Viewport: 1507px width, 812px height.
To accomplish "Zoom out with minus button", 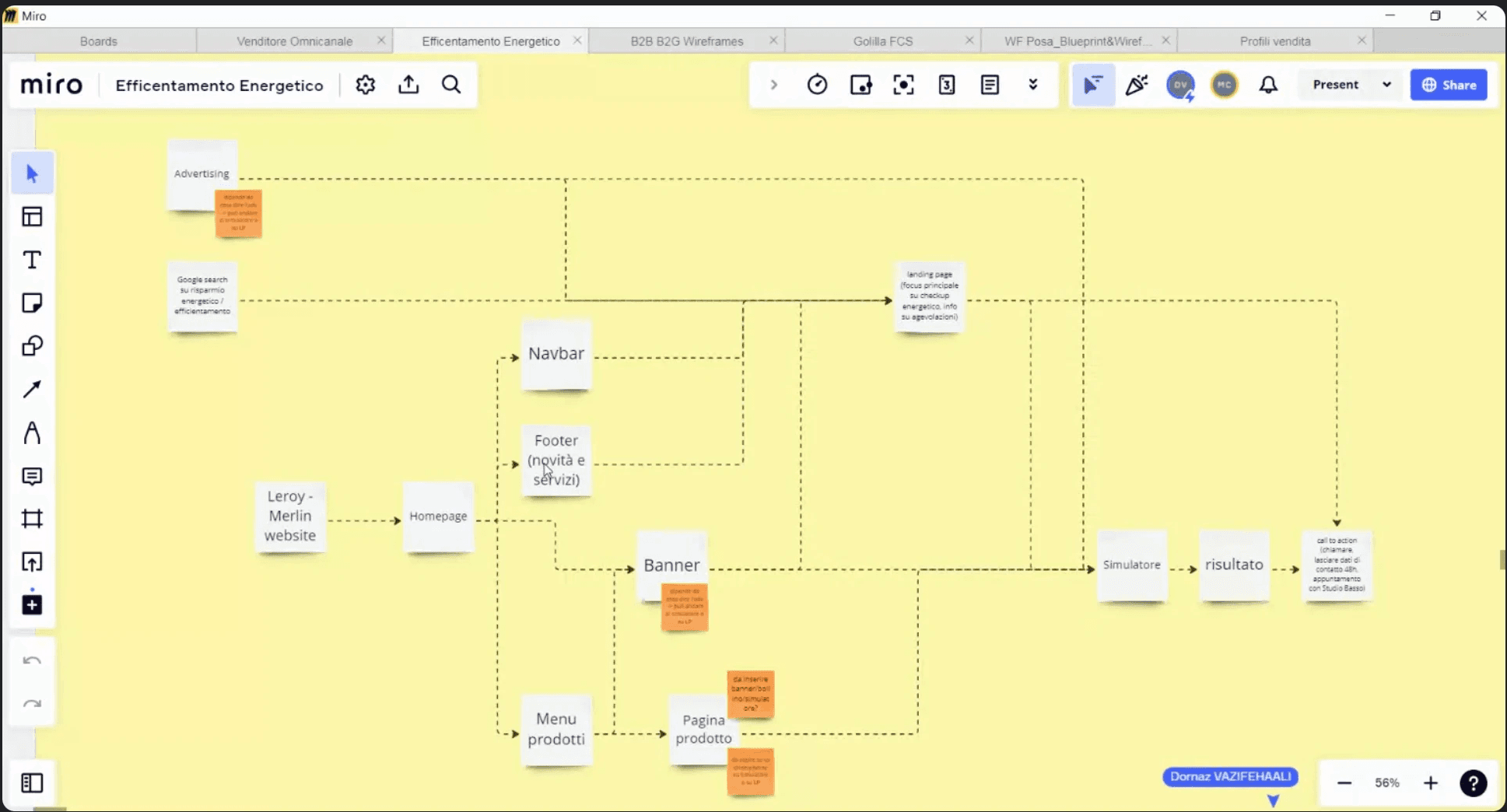I will pos(1344,783).
